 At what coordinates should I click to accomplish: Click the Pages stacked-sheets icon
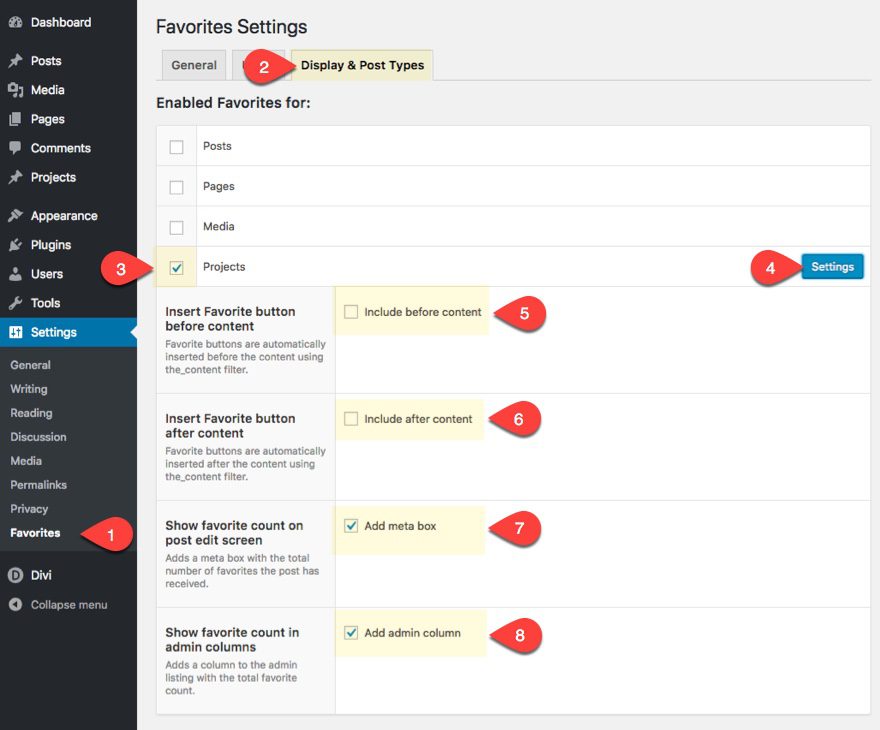[x=16, y=119]
